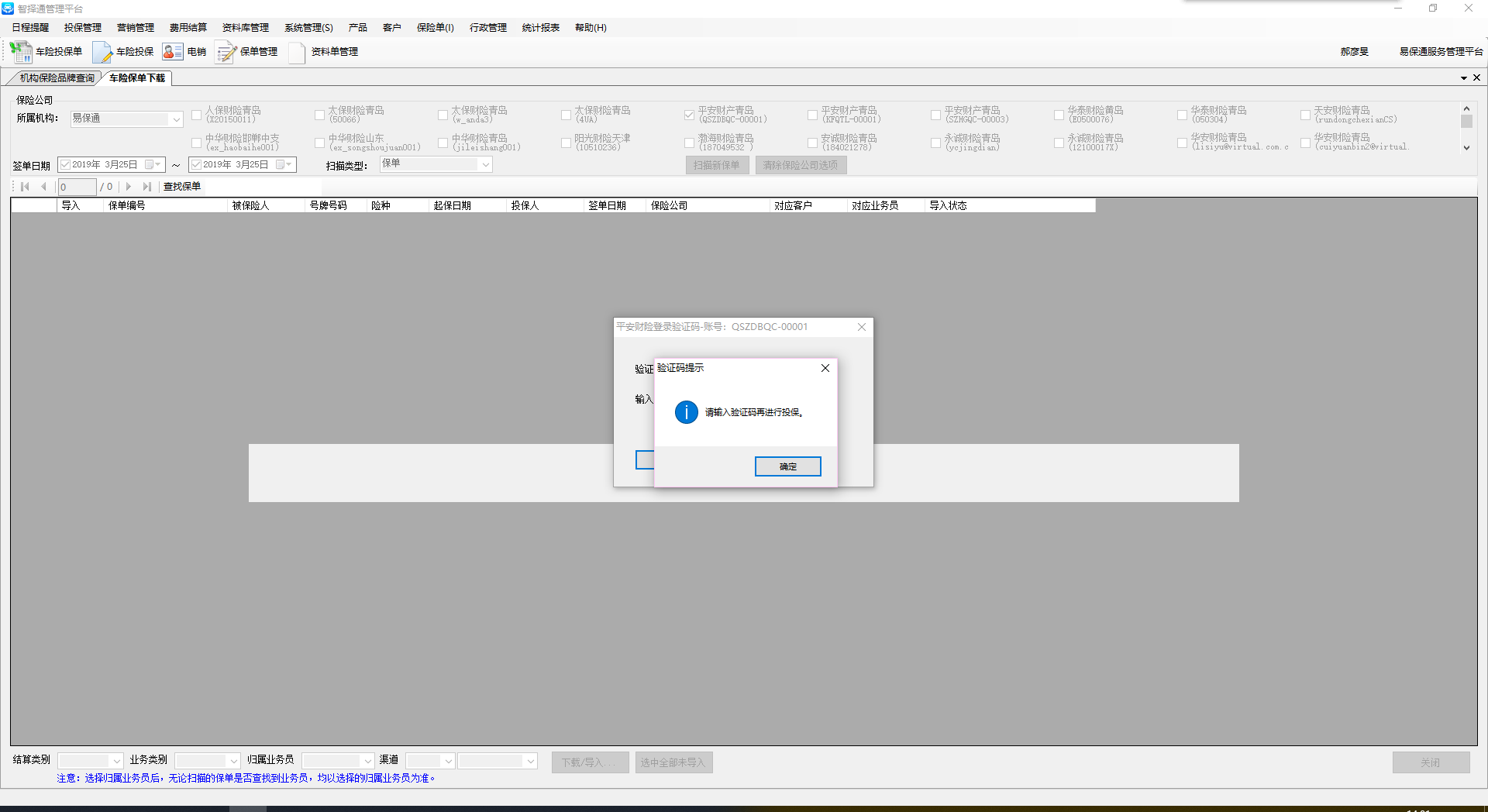
Task: Tick the 太保财险青岛 (50066) checkbox
Action: (319, 115)
